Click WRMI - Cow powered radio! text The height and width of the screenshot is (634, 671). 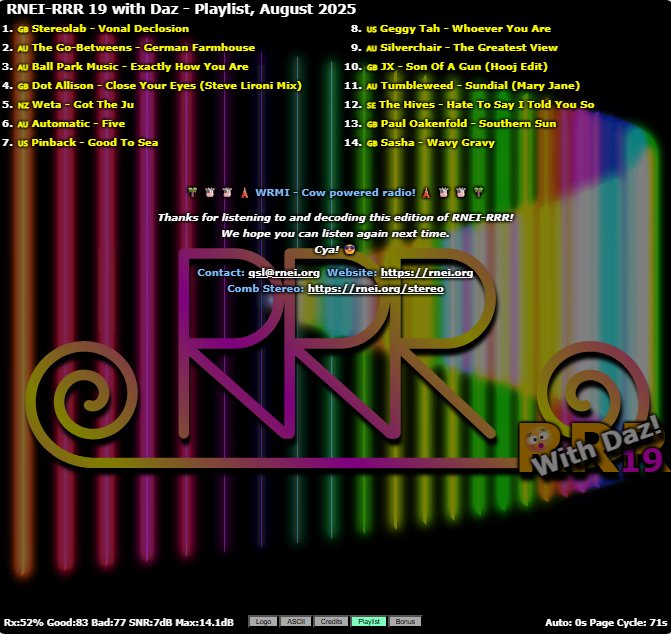pyautogui.click(x=336, y=193)
